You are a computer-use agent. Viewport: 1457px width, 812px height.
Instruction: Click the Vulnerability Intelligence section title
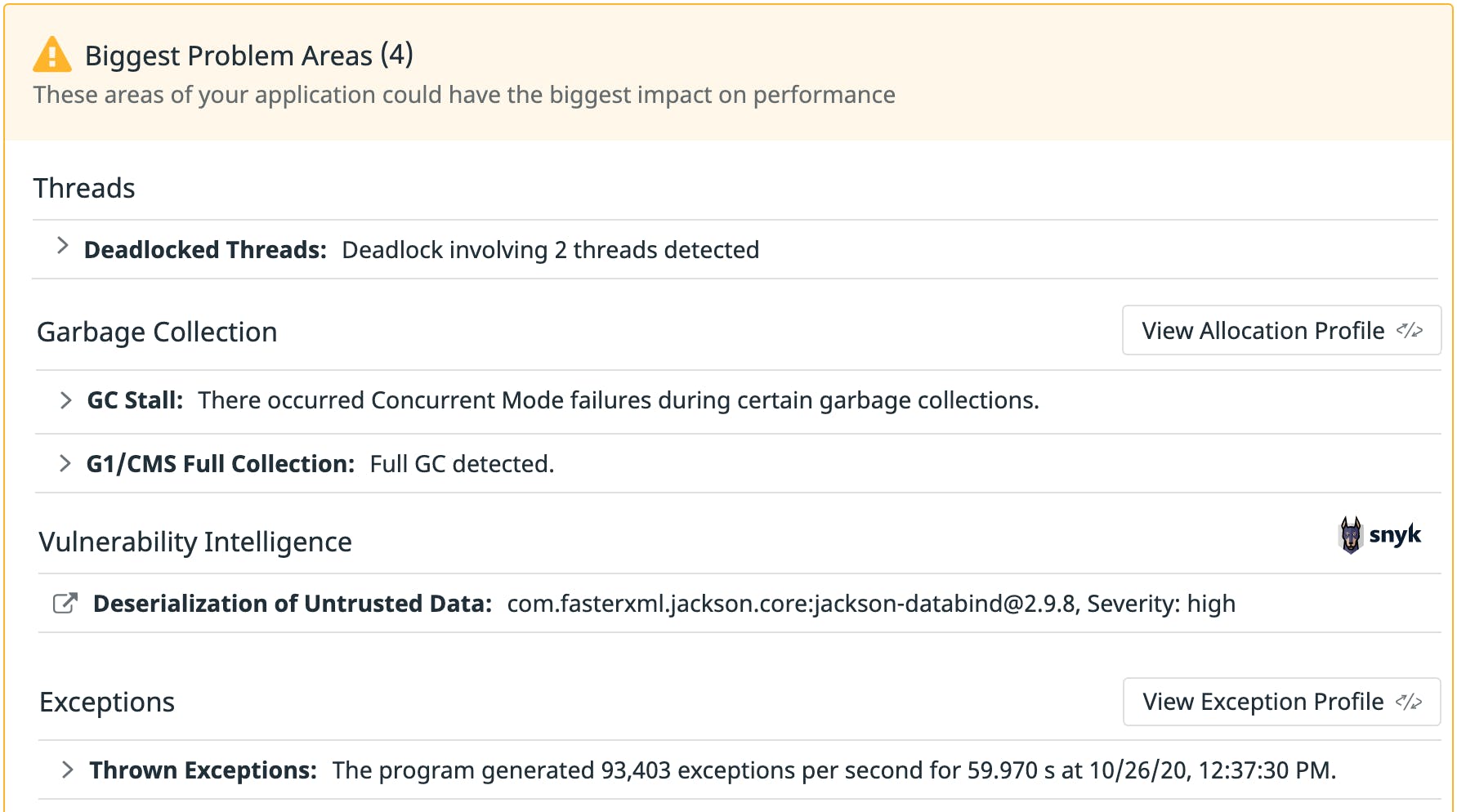pyautogui.click(x=195, y=542)
